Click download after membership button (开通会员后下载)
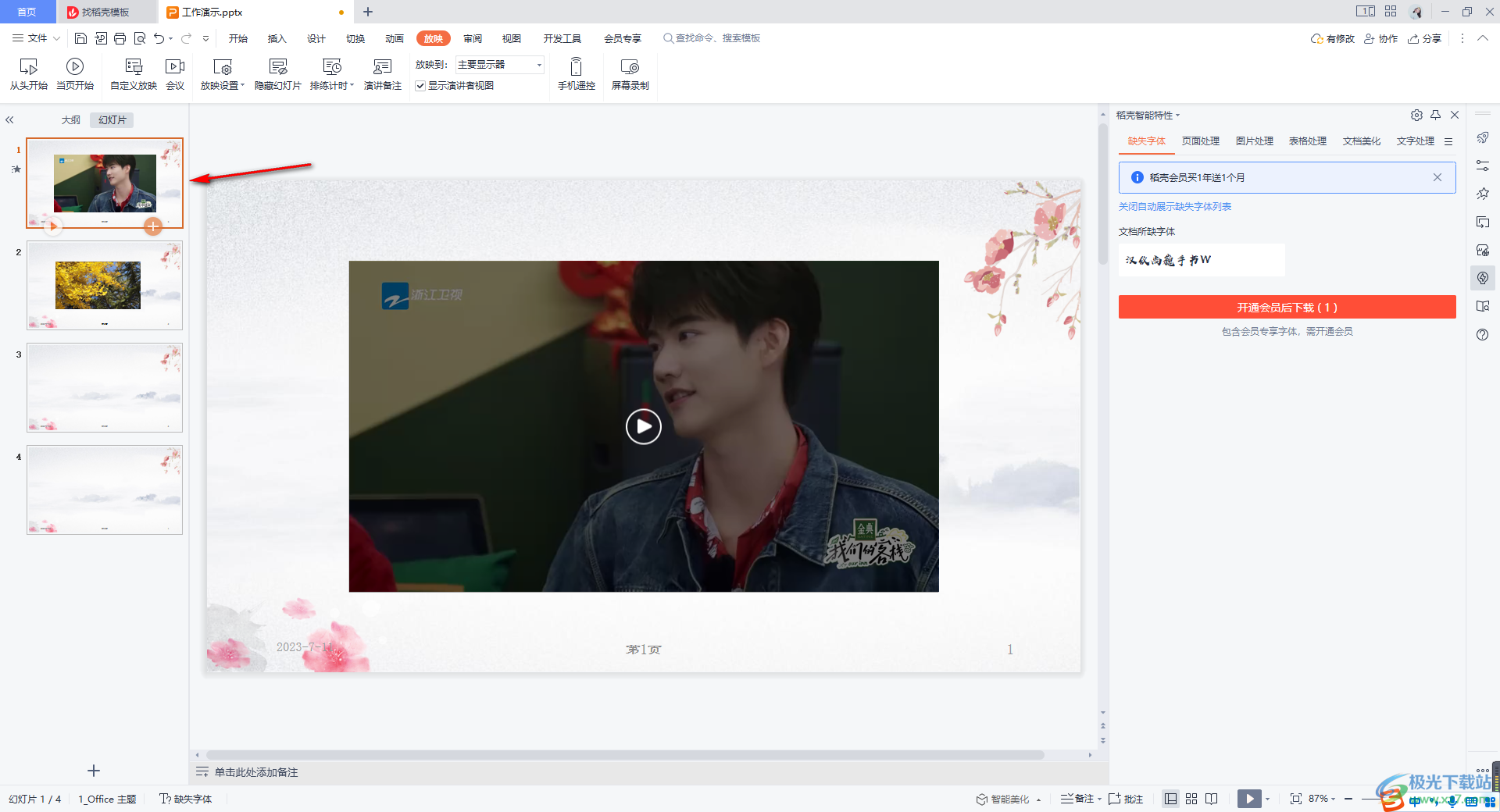 (1287, 307)
